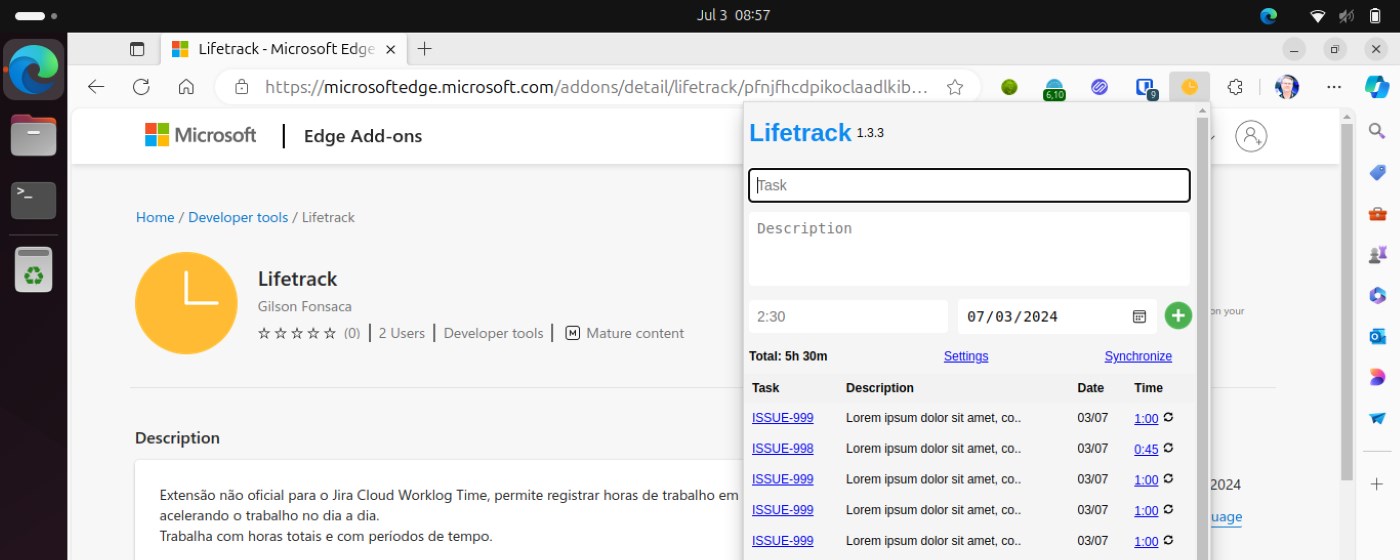Click the Synchronize link
This screenshot has height=560, width=1400.
1138,356
